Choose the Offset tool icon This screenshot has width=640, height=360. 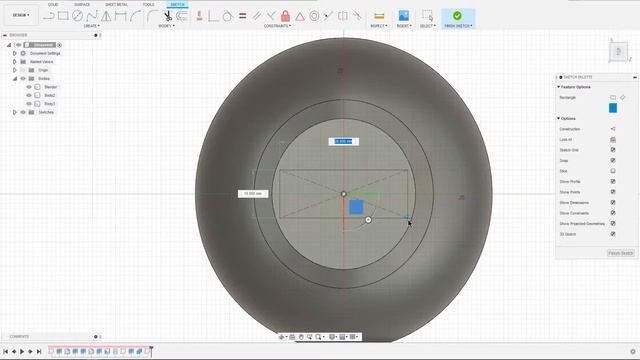[182, 16]
